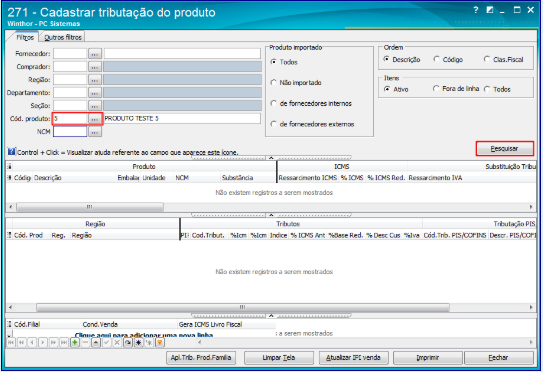Select Ativo under Itens
This screenshot has width=543, height=372.
[x=396, y=89]
